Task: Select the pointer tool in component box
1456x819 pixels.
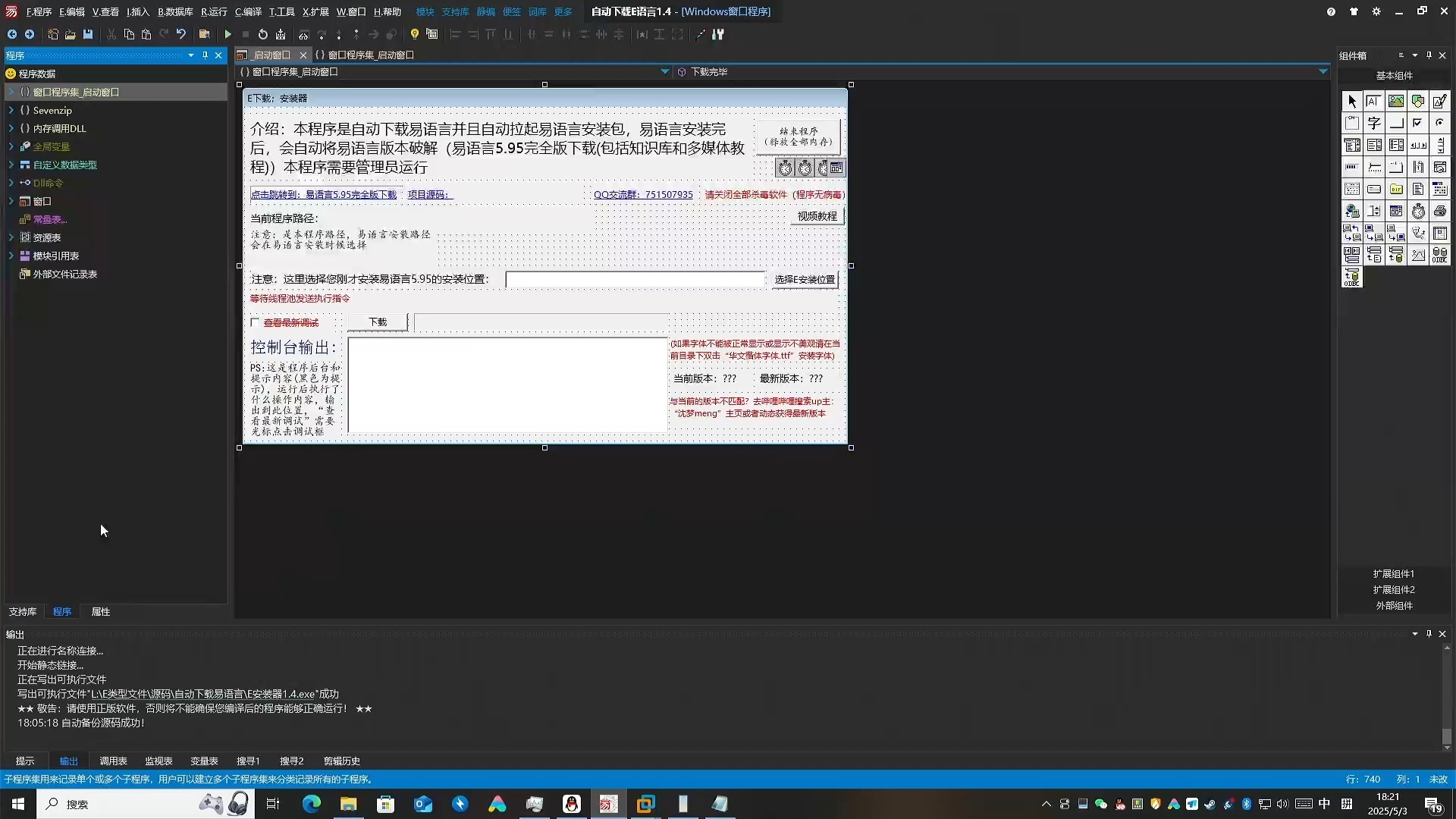Action: coord(1352,101)
